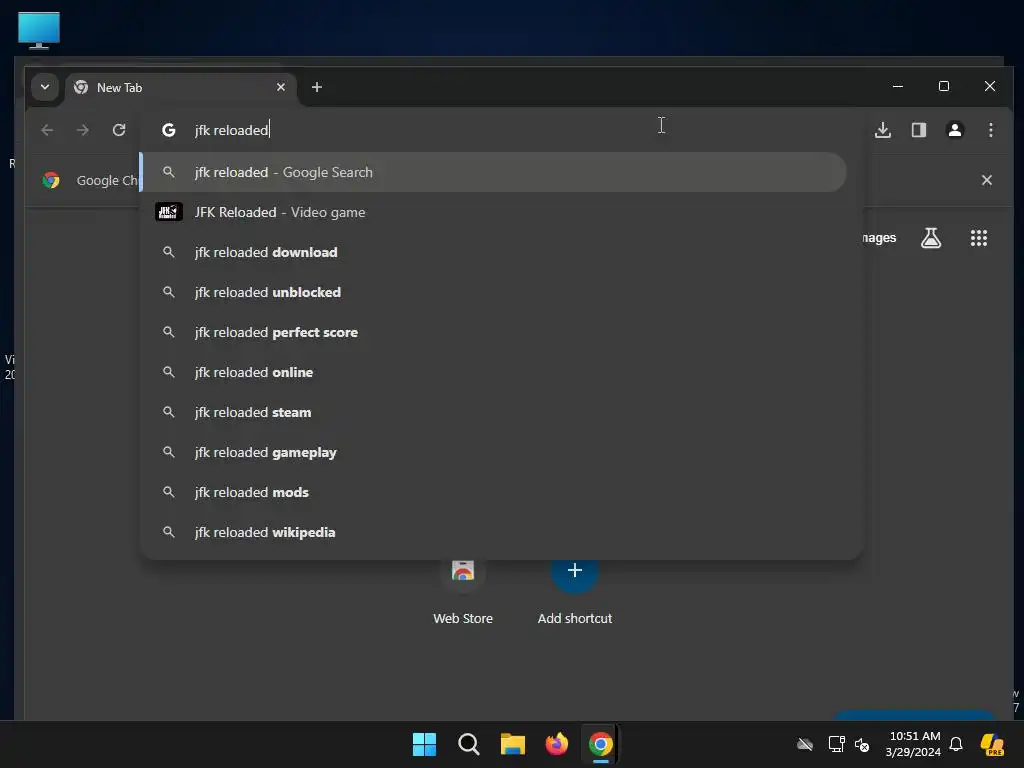Click the Chrome taskbar icon
Screen dimensions: 1024x768
(600, 744)
